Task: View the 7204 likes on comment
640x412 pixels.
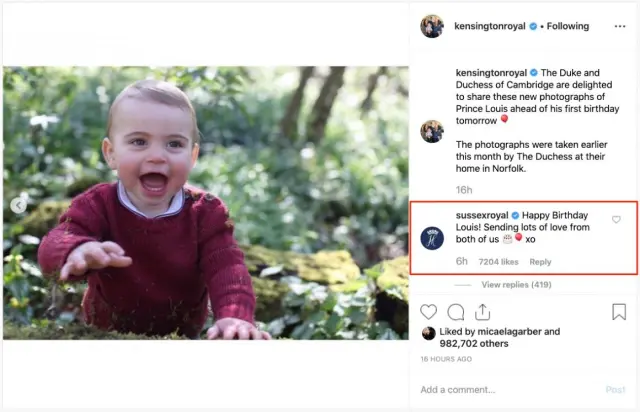Action: pos(498,262)
